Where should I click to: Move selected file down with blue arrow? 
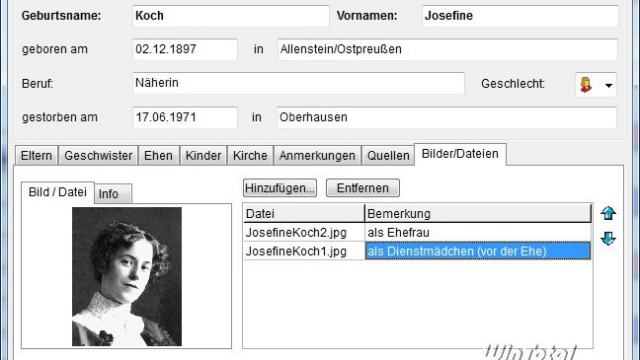pos(608,238)
